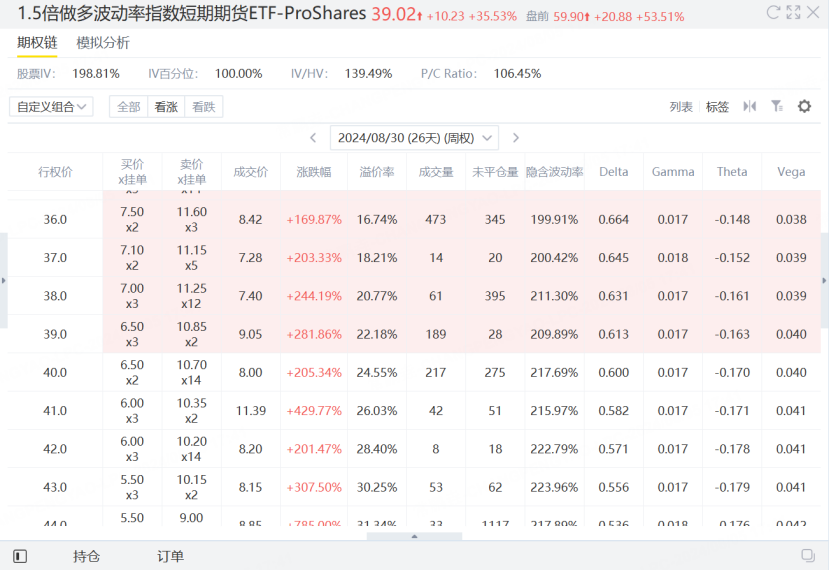830x570 pixels.
Task: Switch to 列表 list view
Action: pos(681,107)
